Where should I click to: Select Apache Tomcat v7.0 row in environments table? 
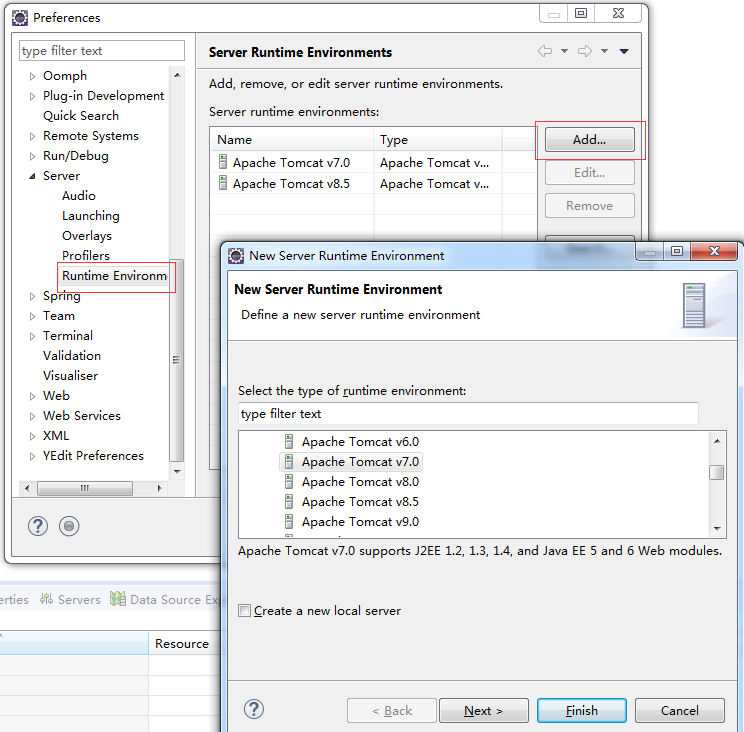click(373, 163)
